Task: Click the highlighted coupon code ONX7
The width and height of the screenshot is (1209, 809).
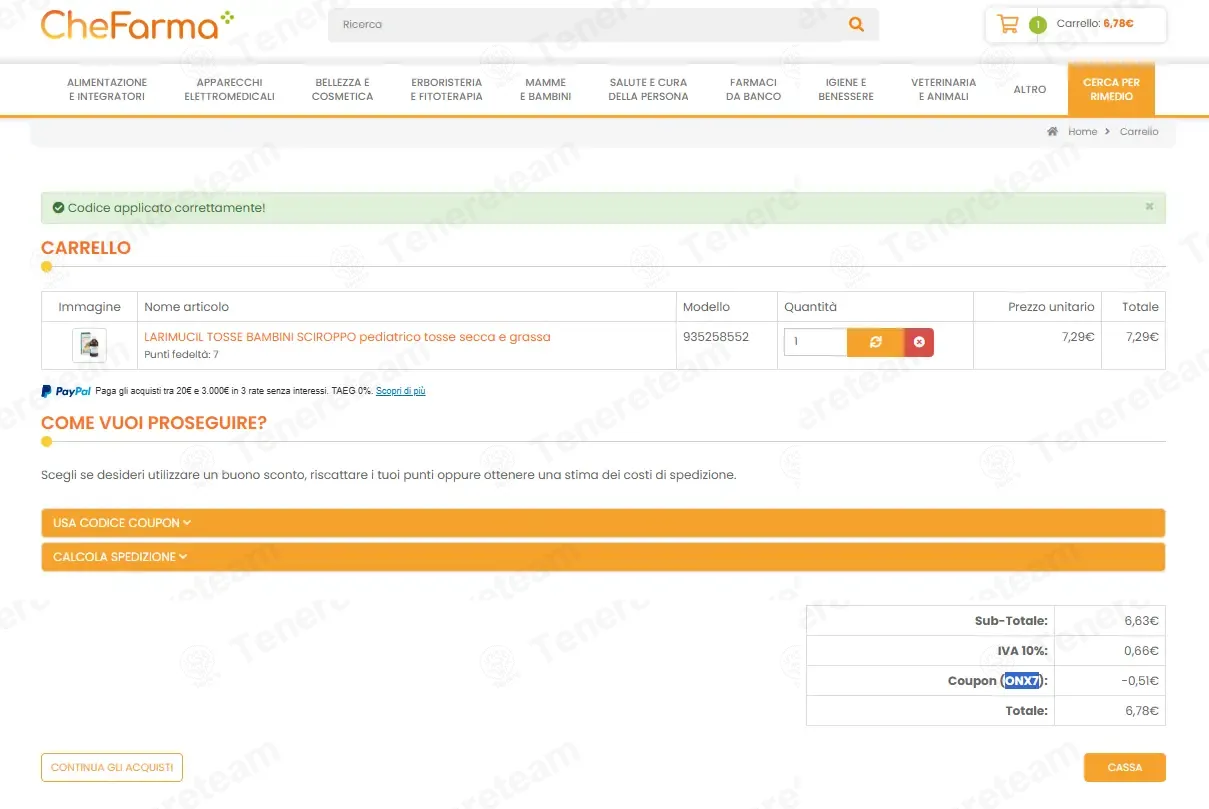Action: pyautogui.click(x=1022, y=681)
